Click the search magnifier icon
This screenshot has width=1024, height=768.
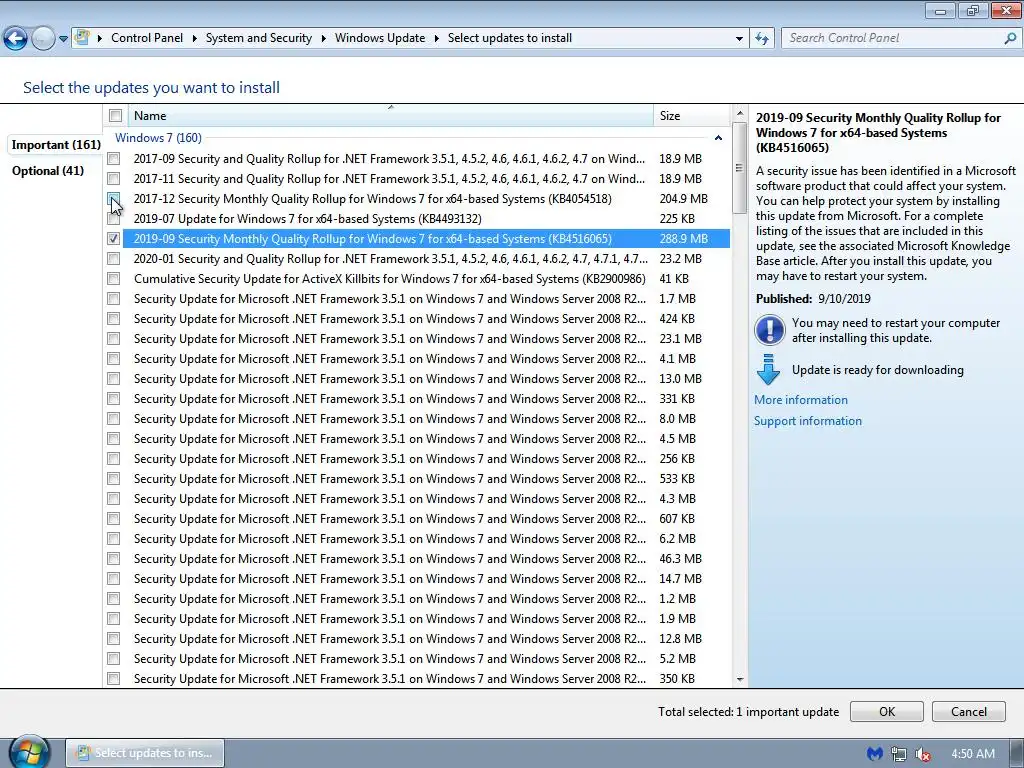1010,38
